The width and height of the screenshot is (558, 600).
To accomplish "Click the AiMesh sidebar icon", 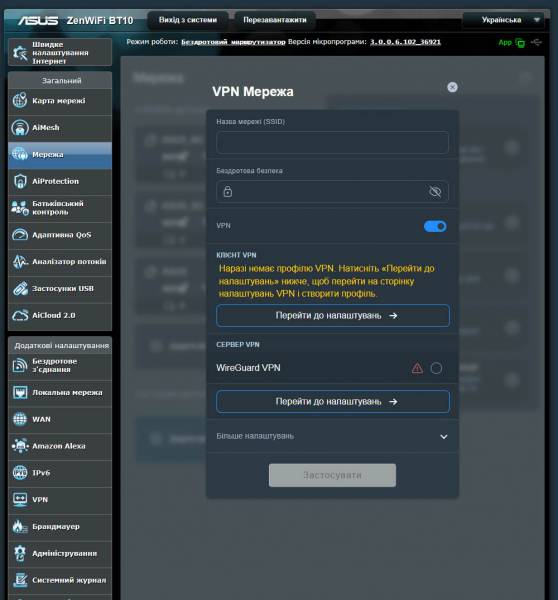I will point(20,127).
